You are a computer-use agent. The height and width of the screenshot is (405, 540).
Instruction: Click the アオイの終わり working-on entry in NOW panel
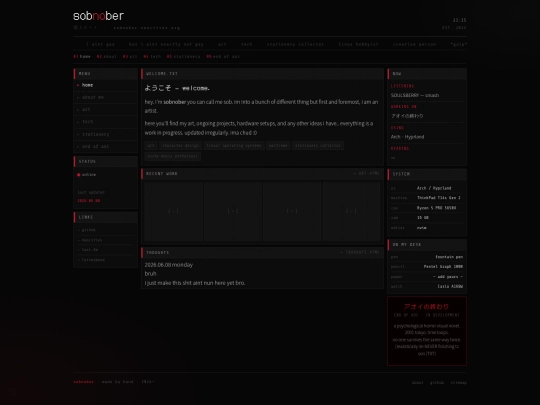407,116
